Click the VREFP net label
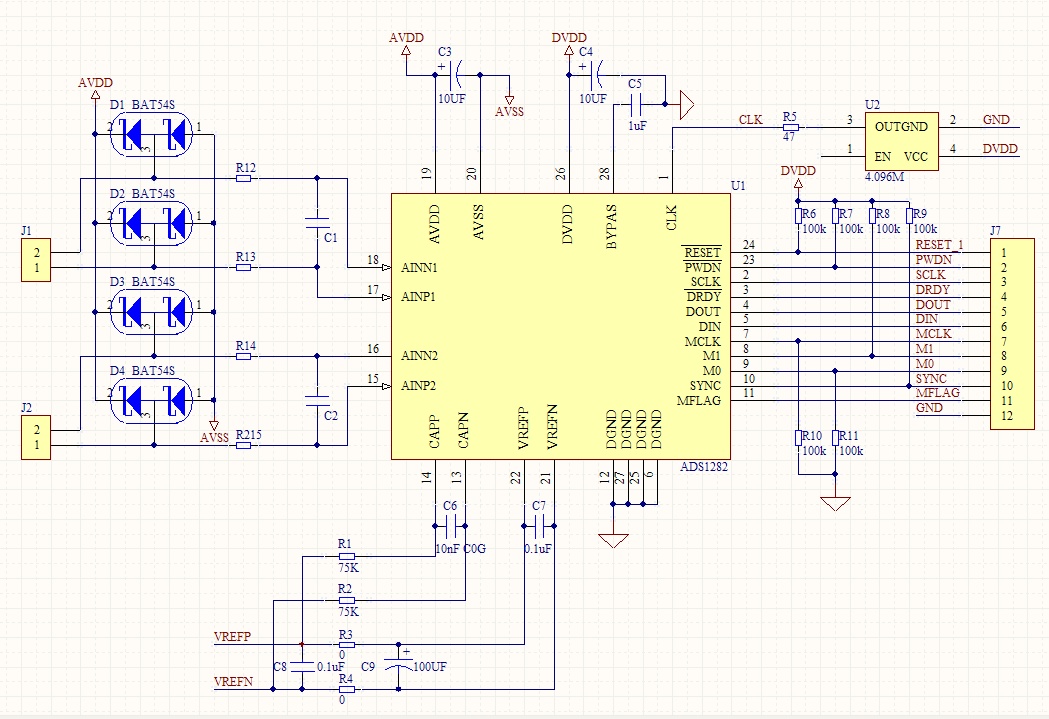The height and width of the screenshot is (719, 1049). click(232, 637)
